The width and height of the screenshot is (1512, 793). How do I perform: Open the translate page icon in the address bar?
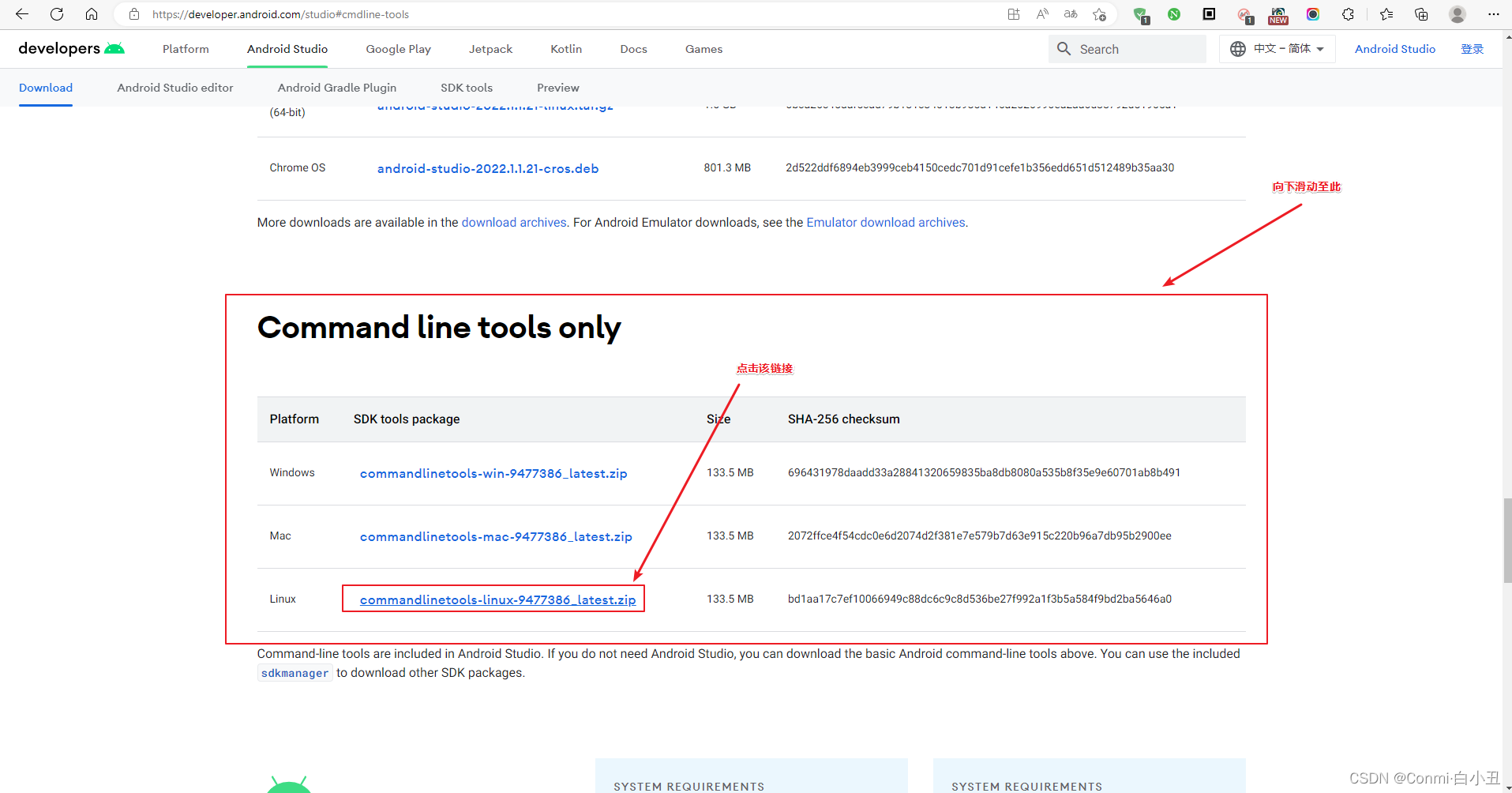[x=1071, y=14]
